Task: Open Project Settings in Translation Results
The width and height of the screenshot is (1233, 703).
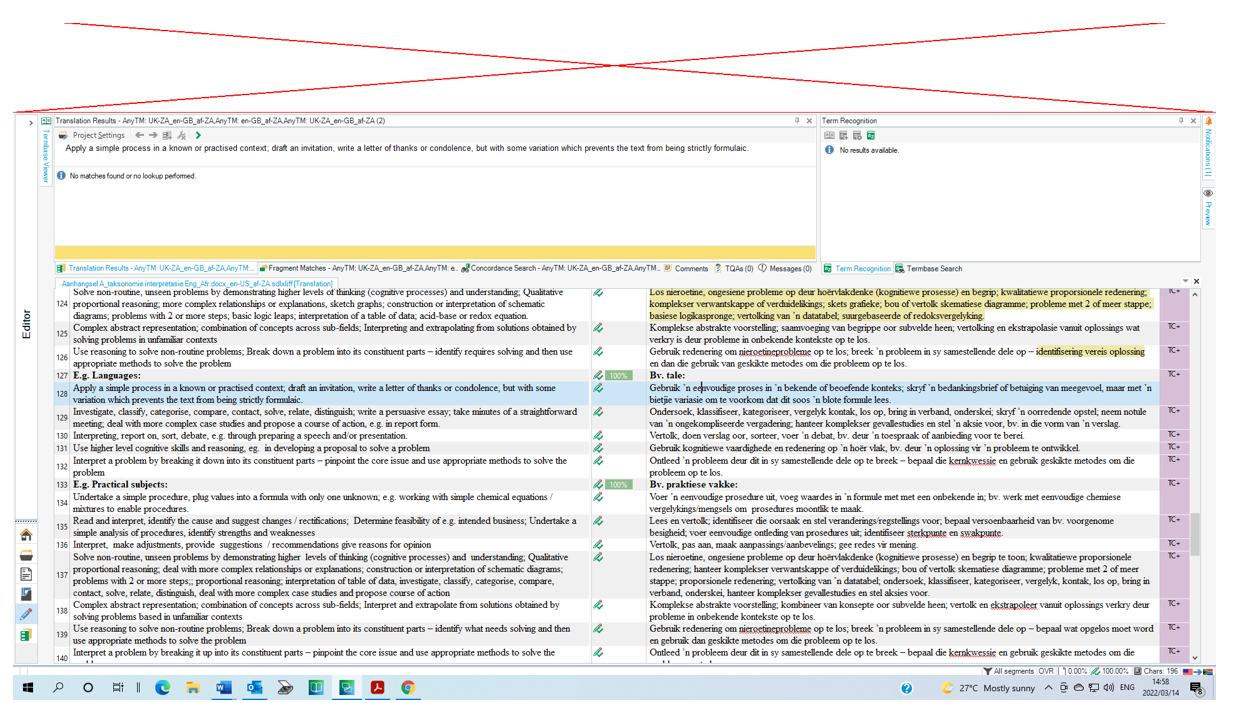Action: [x=91, y=135]
